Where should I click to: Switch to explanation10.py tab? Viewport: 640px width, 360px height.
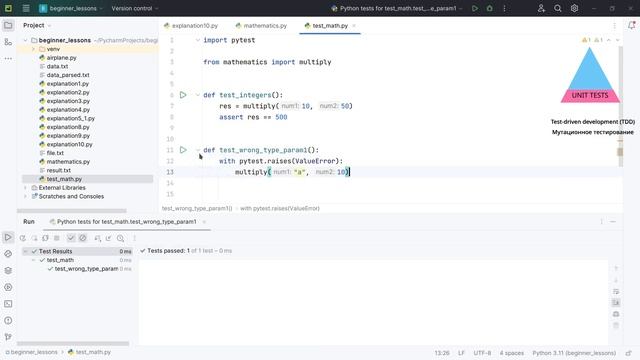point(191,26)
